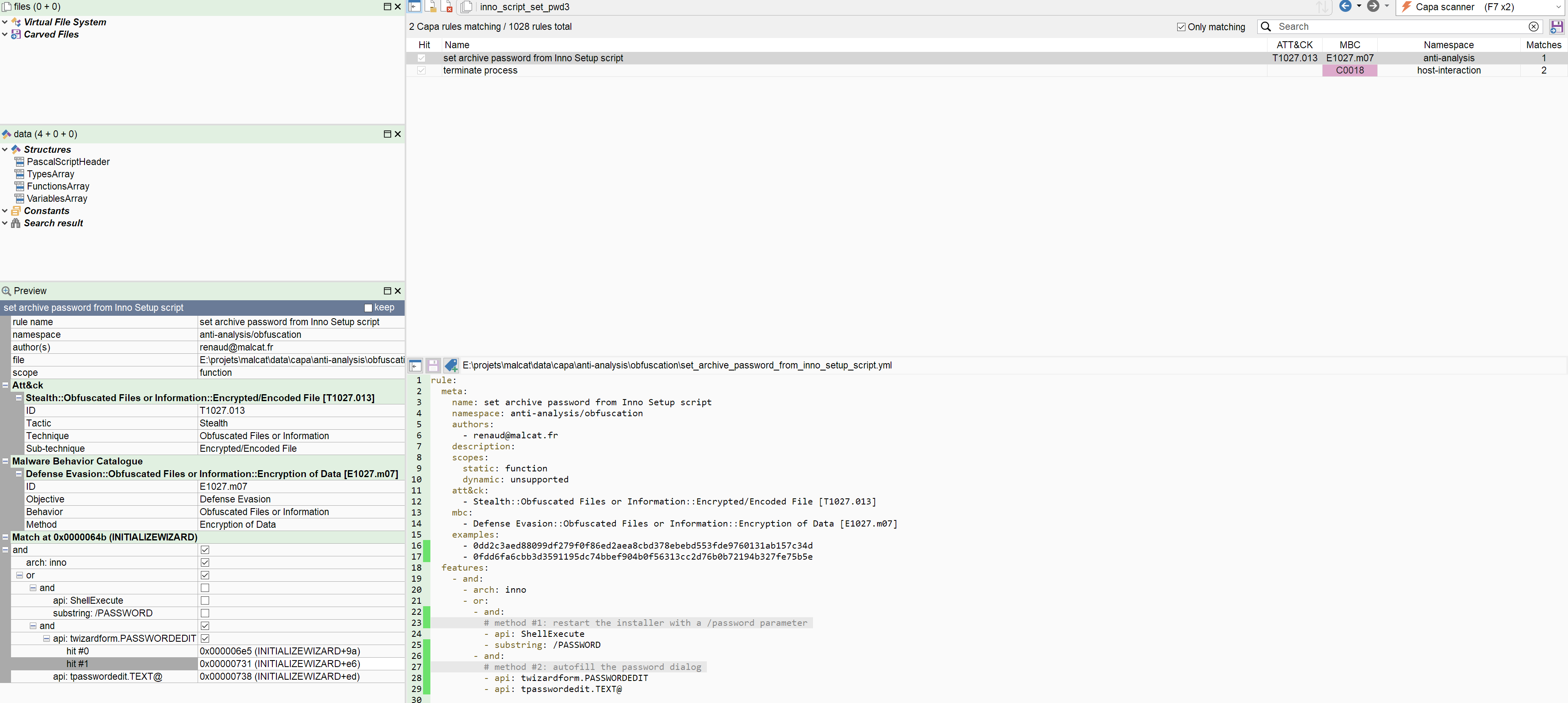This screenshot has width=1568, height=703.
Task: Sort rules by Matches column header
Action: pyautogui.click(x=1543, y=45)
